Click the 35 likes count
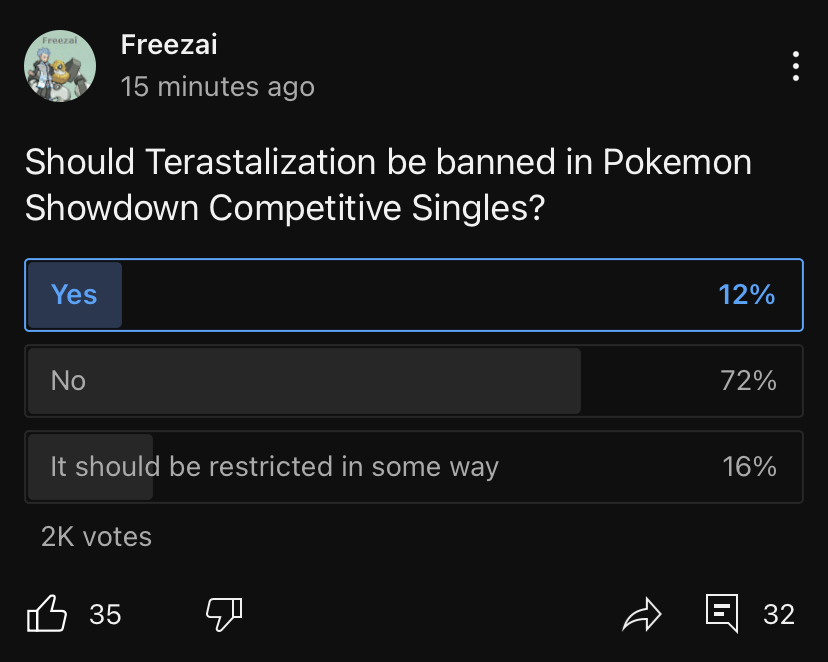 105,614
